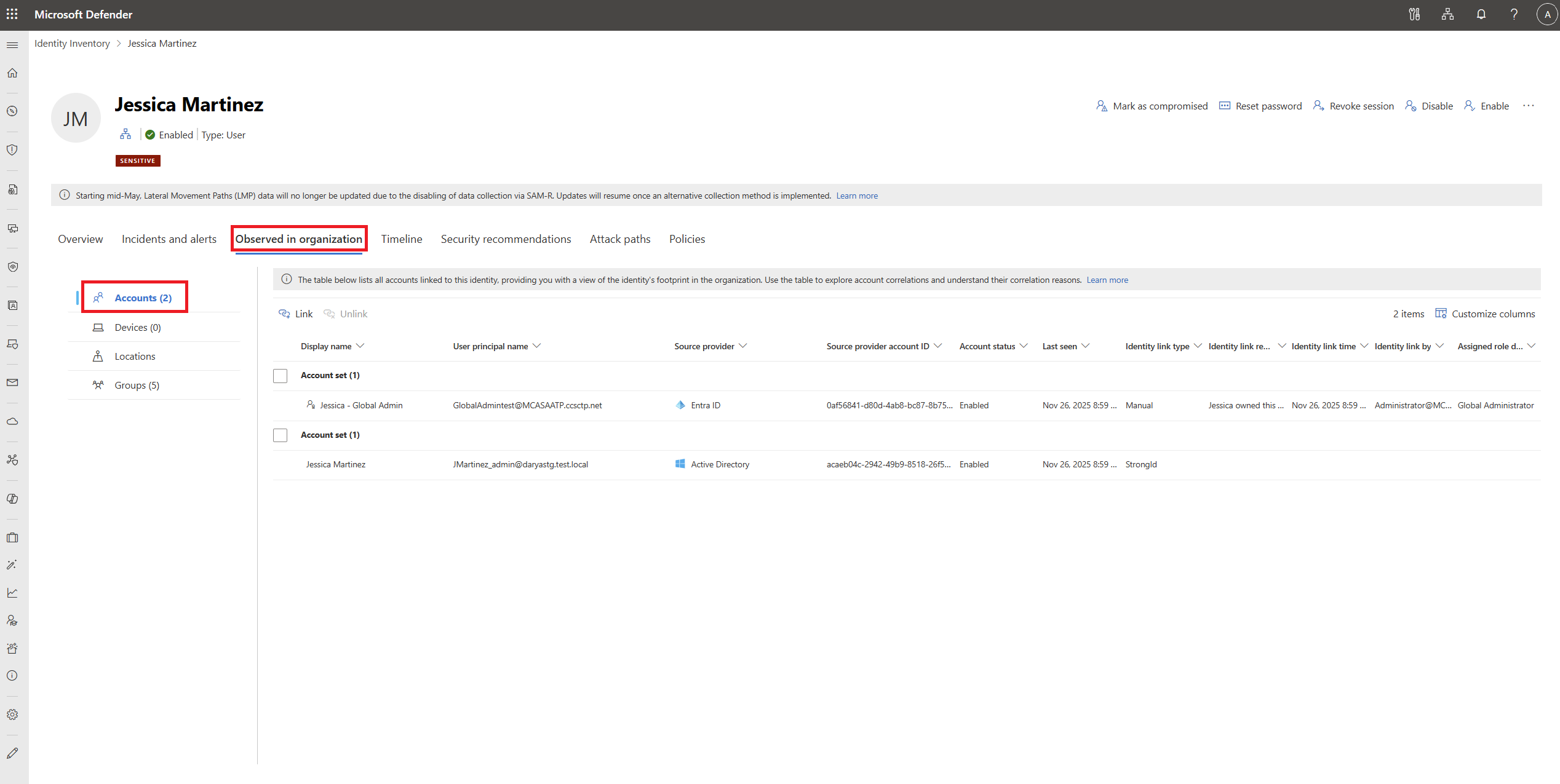Click Enable account button
The width and height of the screenshot is (1560, 784).
[1486, 106]
